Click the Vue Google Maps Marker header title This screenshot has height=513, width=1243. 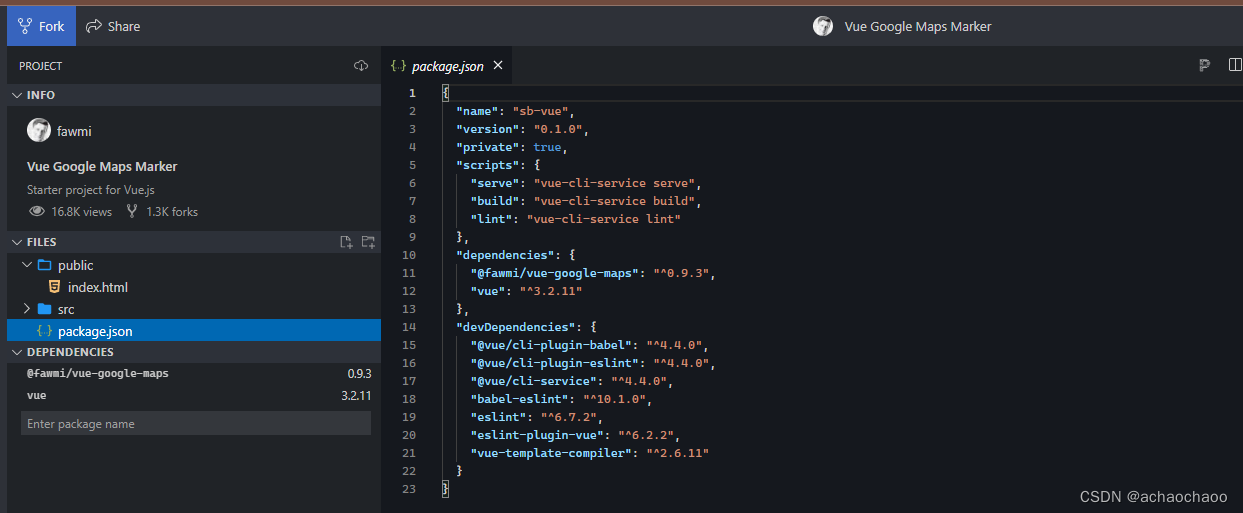tap(918, 27)
